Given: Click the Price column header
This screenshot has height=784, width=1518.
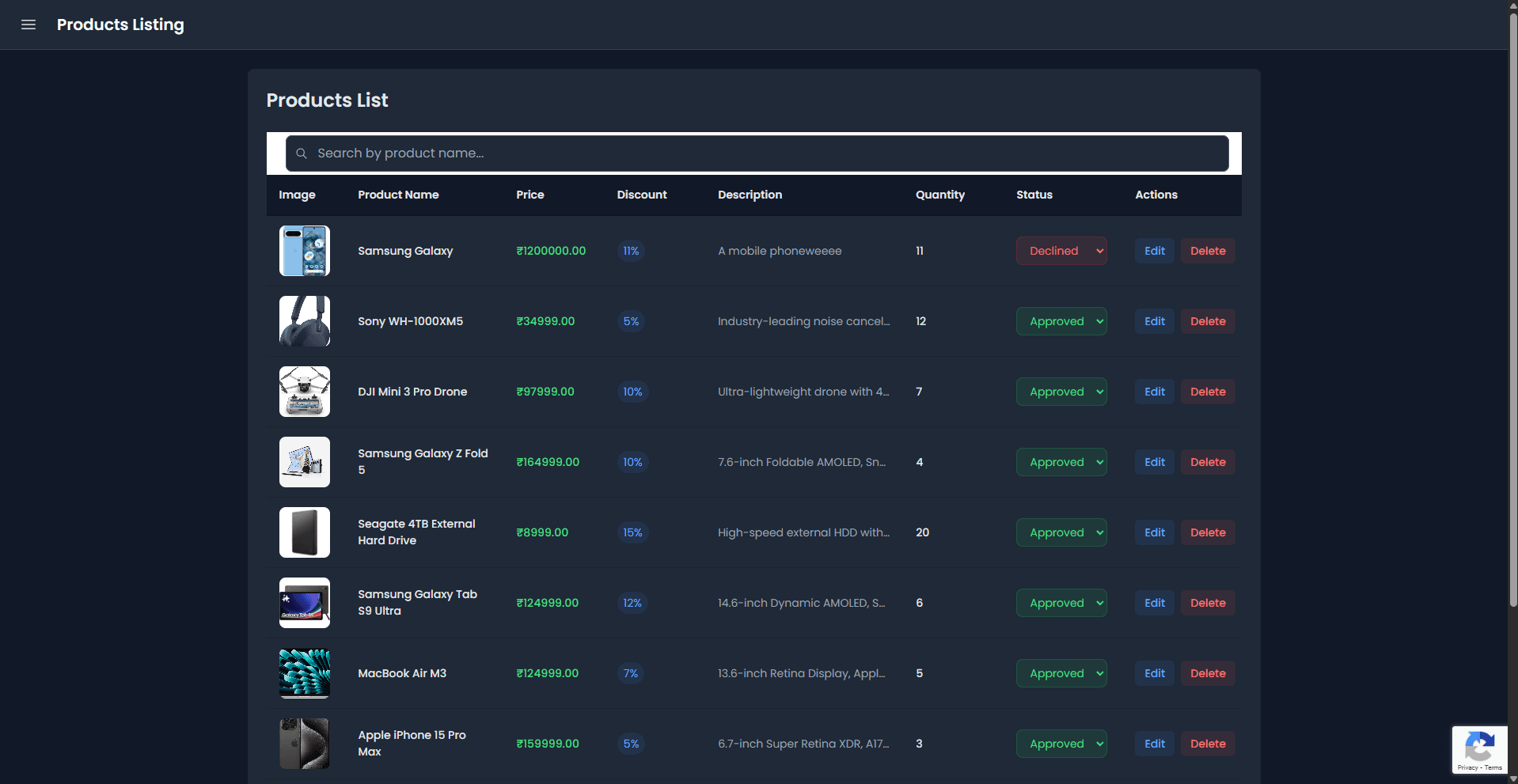Looking at the screenshot, I should 529,195.
